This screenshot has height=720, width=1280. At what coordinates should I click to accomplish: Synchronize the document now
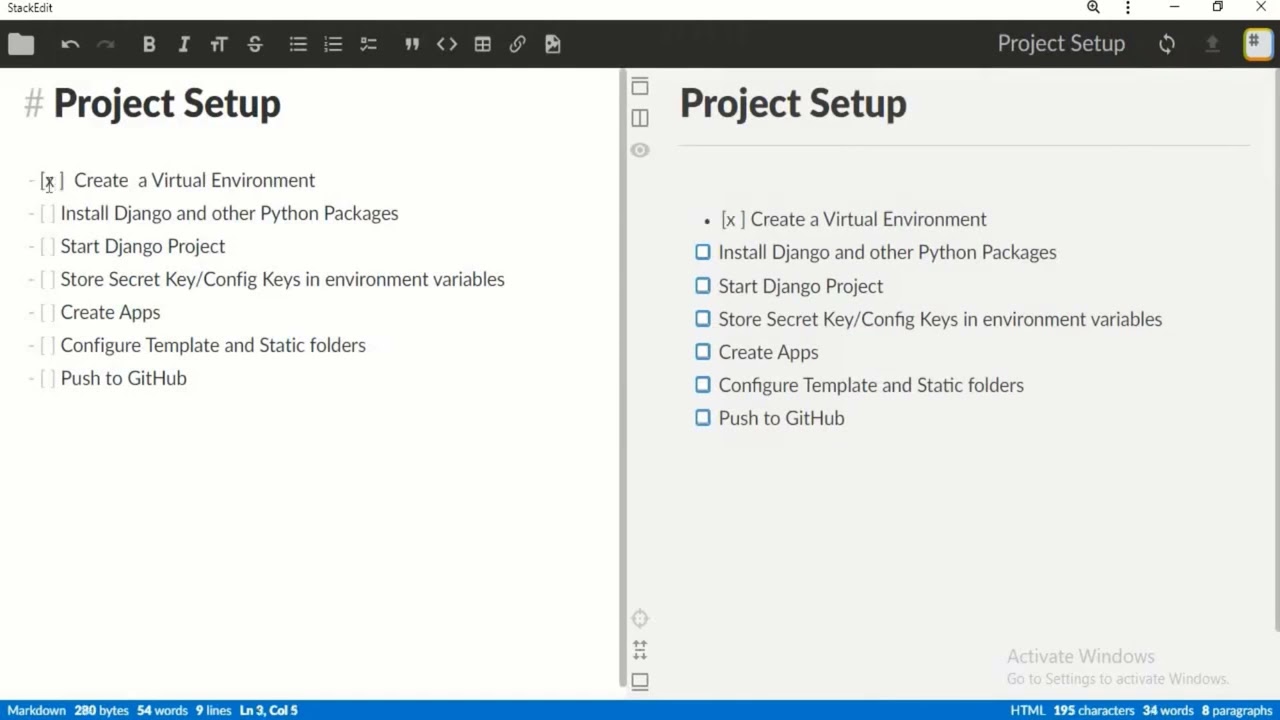pyautogui.click(x=1167, y=44)
